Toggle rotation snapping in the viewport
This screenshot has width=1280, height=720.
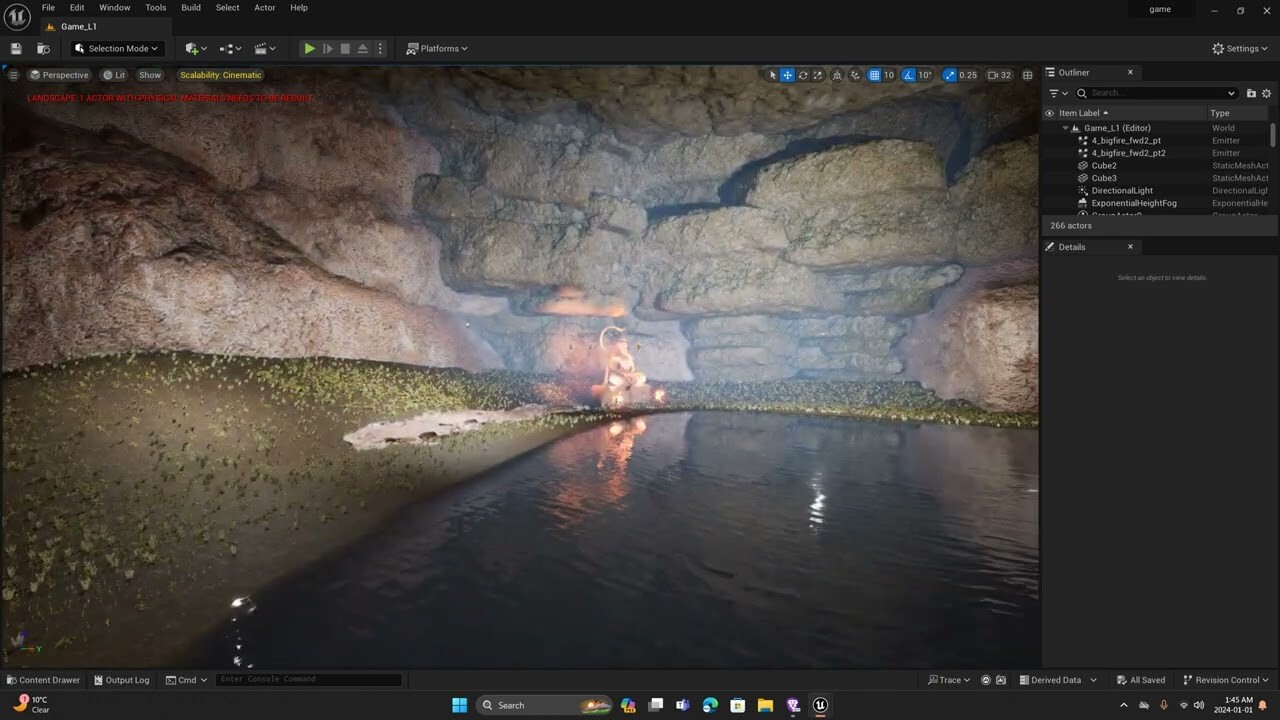pos(908,75)
